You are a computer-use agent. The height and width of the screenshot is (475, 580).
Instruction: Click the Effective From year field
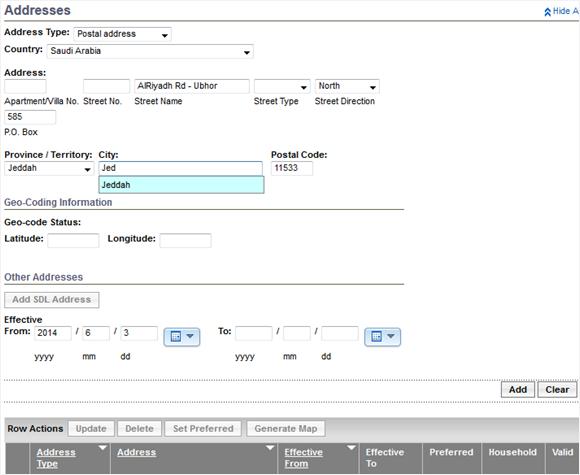(x=53, y=333)
